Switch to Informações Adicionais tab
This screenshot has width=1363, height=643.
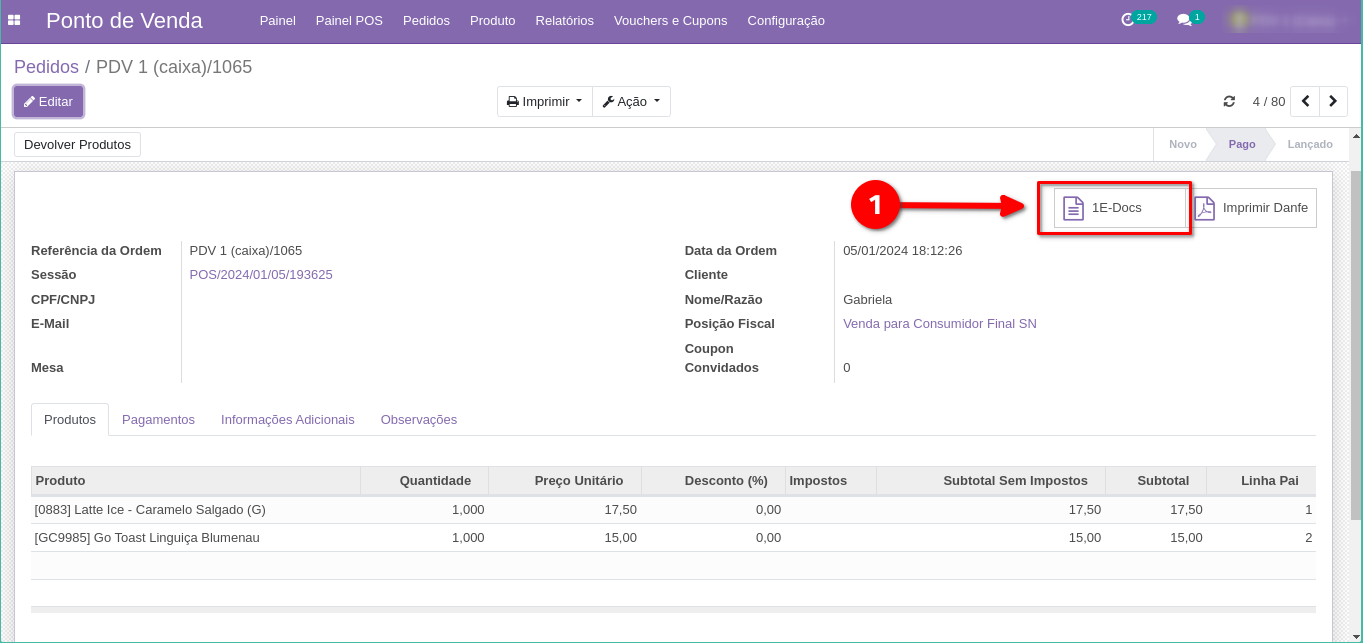pos(287,420)
